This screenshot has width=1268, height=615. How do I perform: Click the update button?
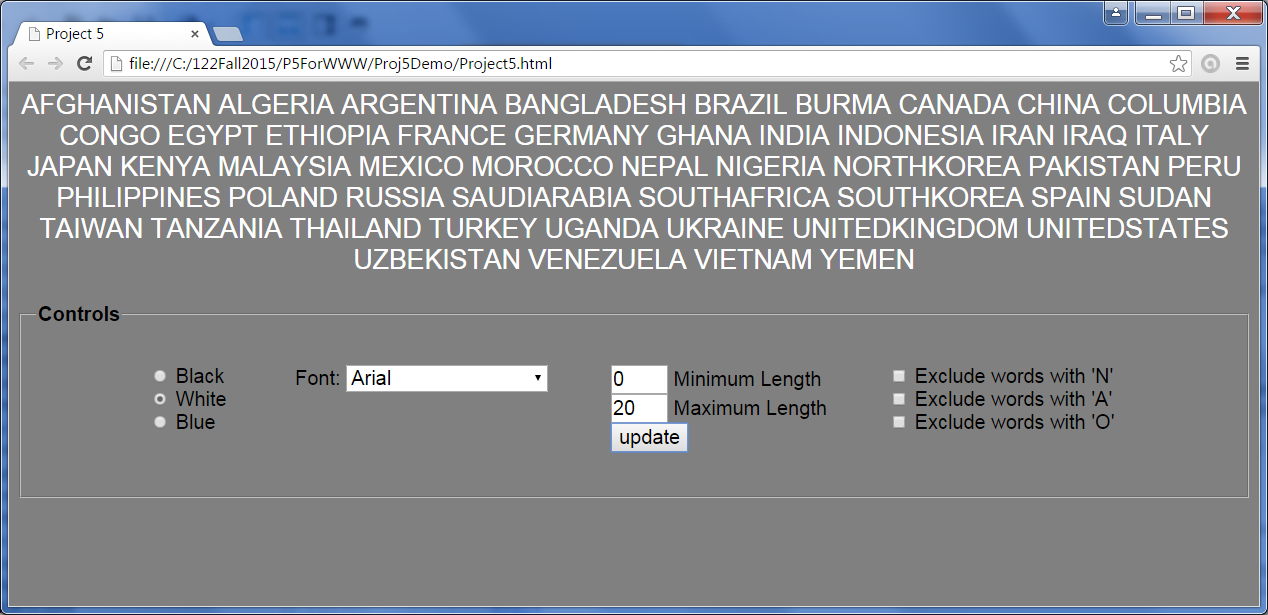point(649,437)
